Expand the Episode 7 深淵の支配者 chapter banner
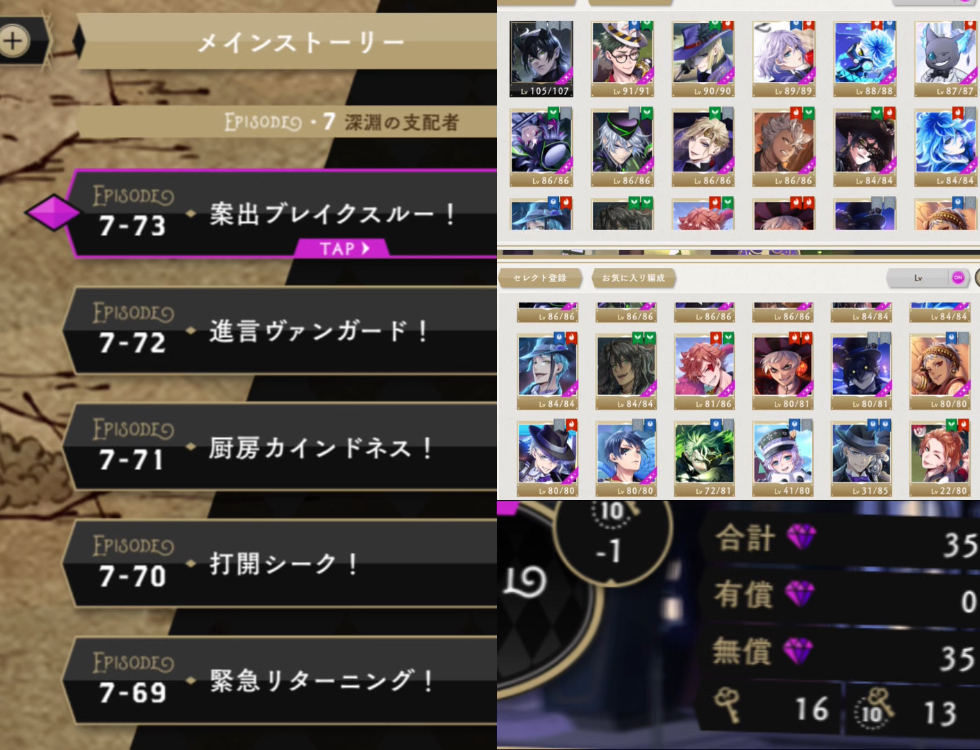The width and height of the screenshot is (980, 750). tap(288, 122)
